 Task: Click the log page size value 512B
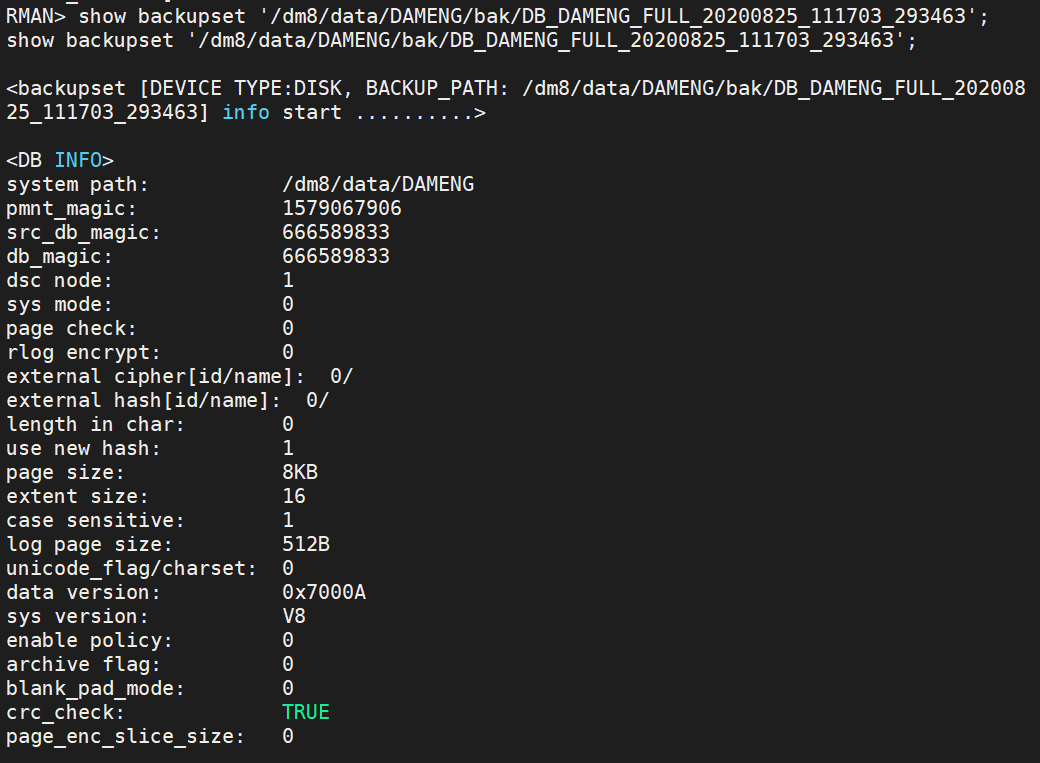pos(306,544)
